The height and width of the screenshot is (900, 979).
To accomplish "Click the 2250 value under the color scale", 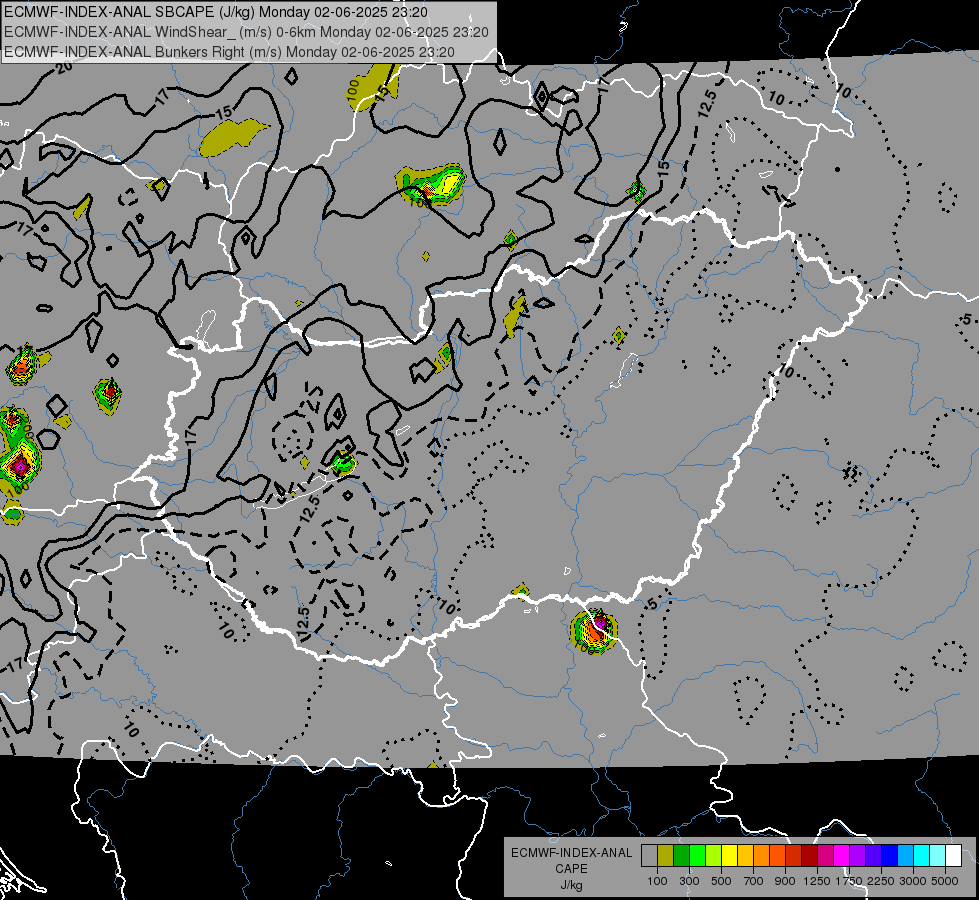I will click(881, 881).
